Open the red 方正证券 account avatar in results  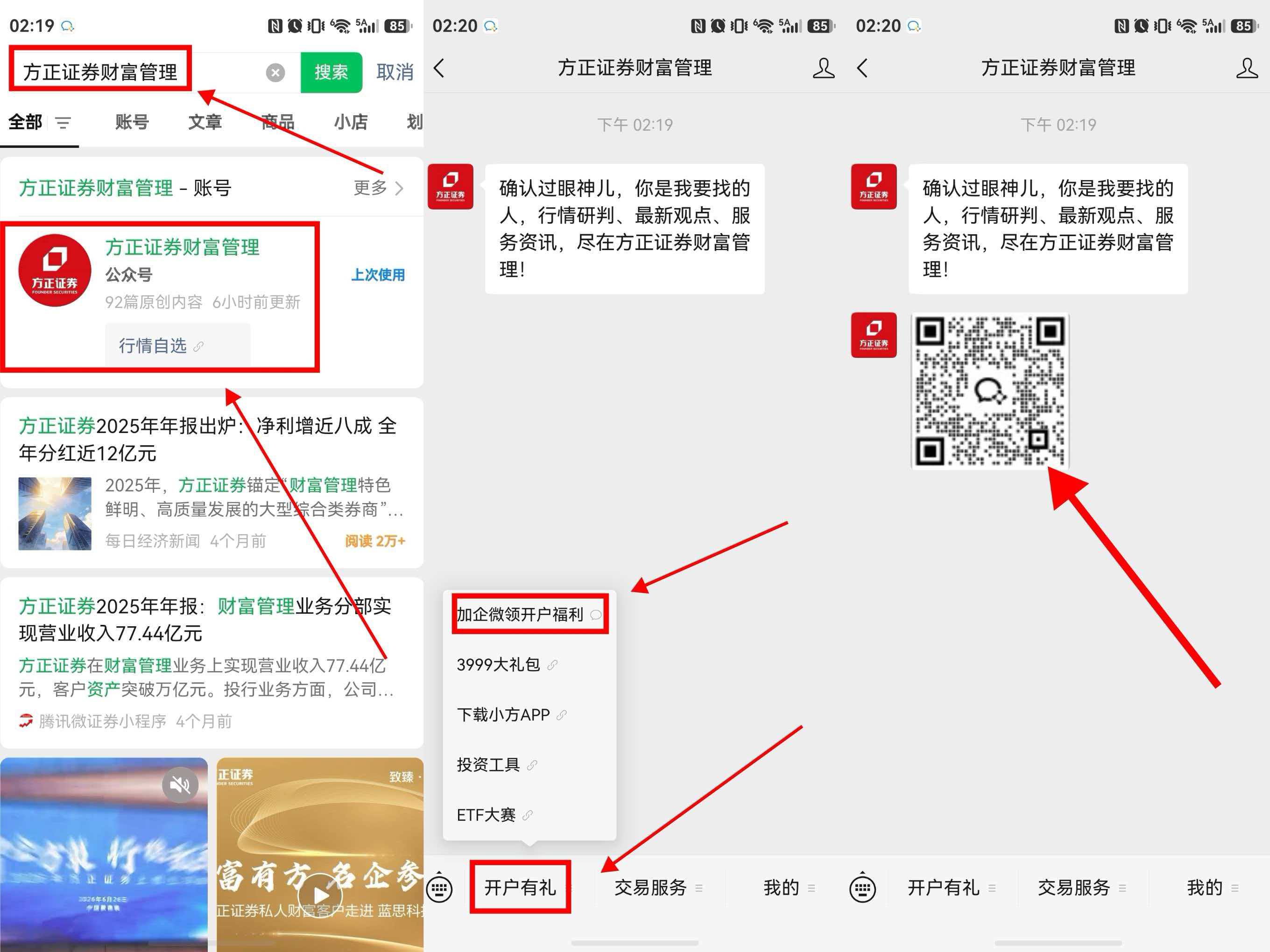point(55,270)
